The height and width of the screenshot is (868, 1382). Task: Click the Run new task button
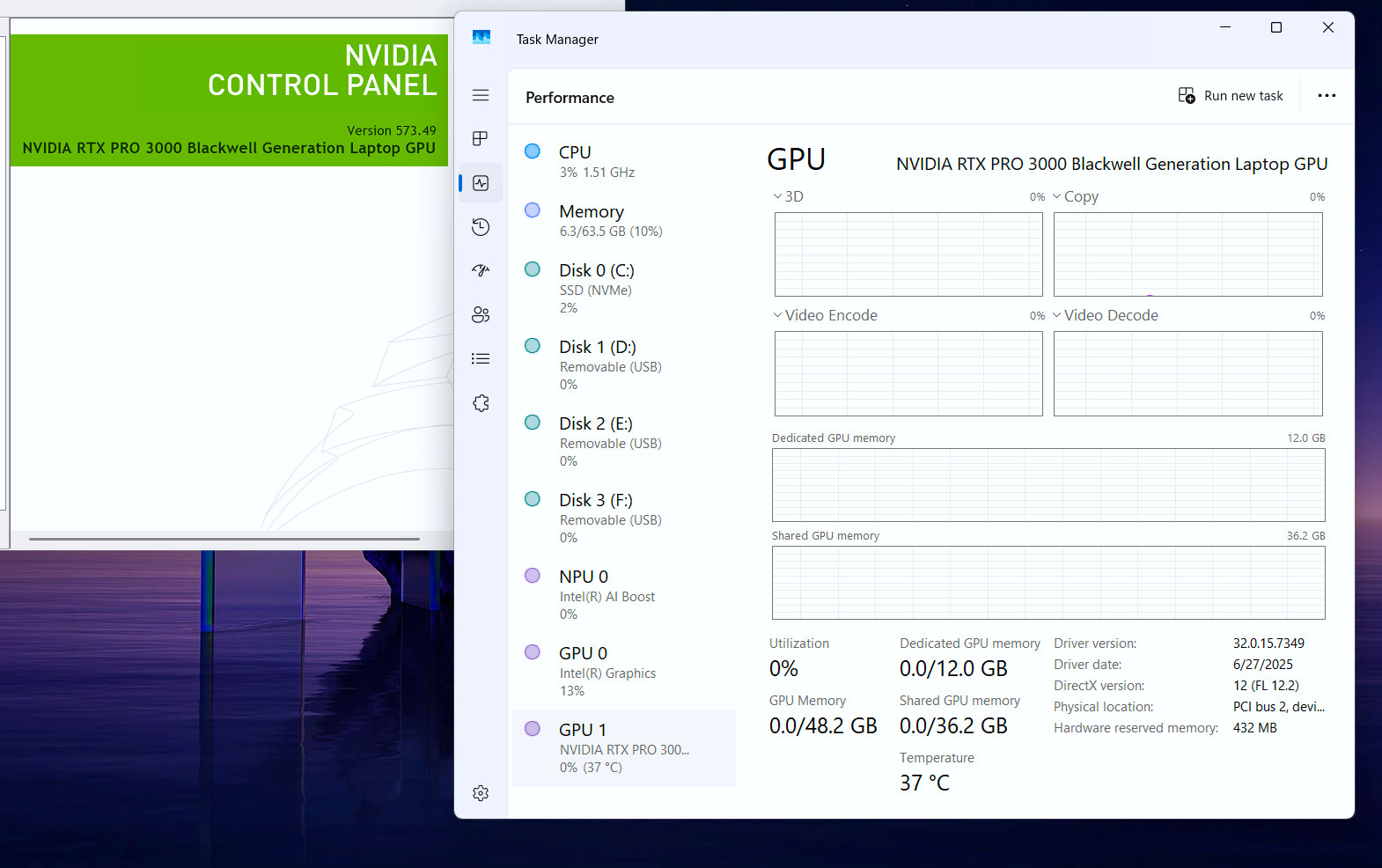coord(1231,96)
